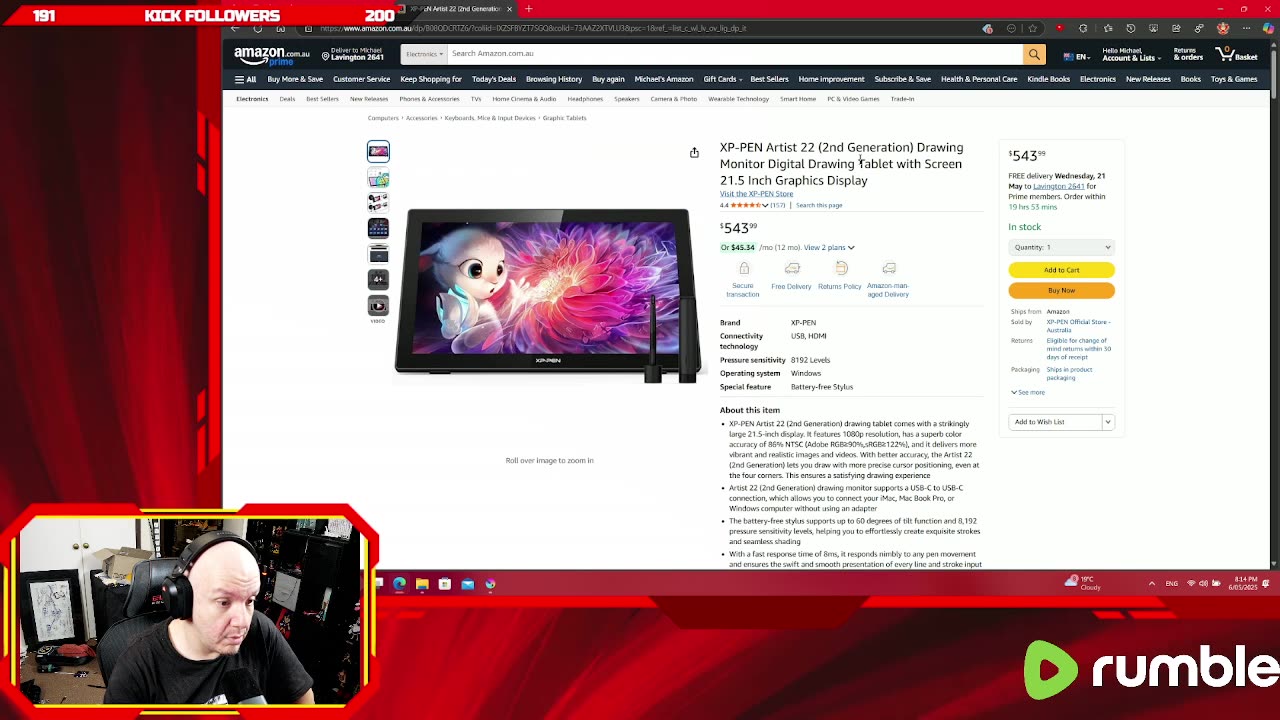The width and height of the screenshot is (1280, 720).
Task: Open Returns & orders link
Action: [x=1188, y=54]
